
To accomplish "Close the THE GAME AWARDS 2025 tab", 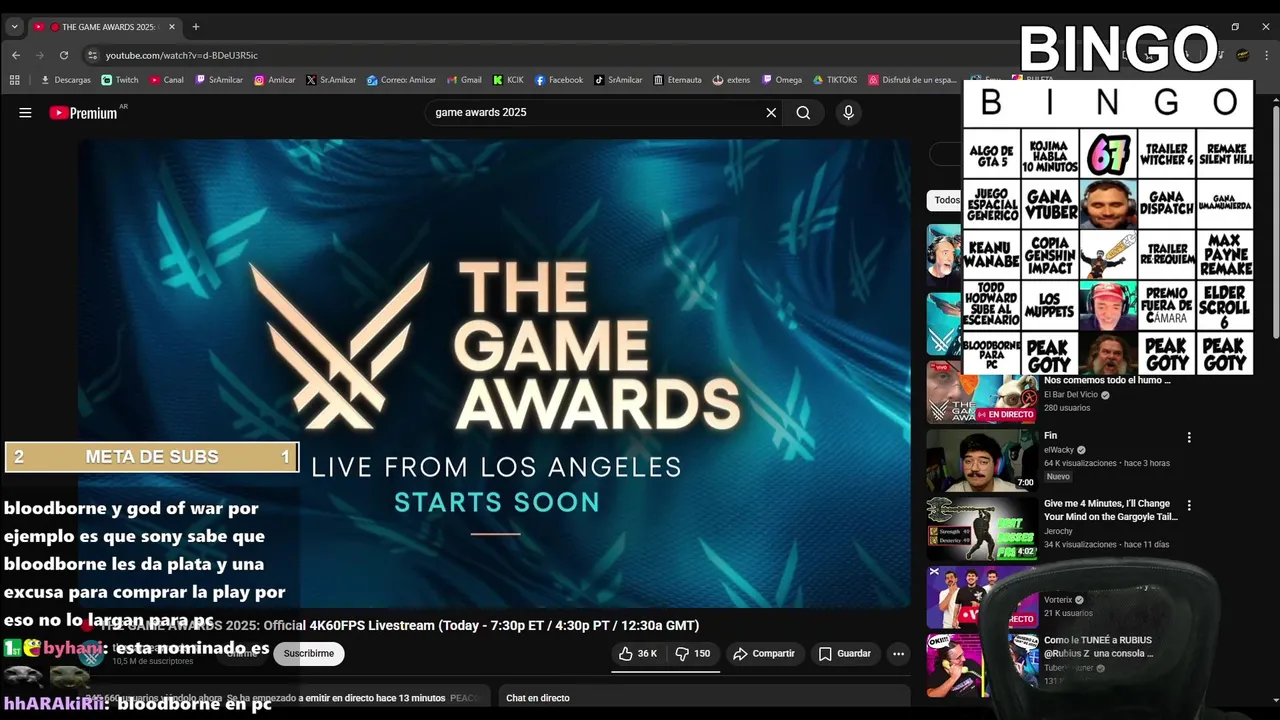I will click(172, 27).
